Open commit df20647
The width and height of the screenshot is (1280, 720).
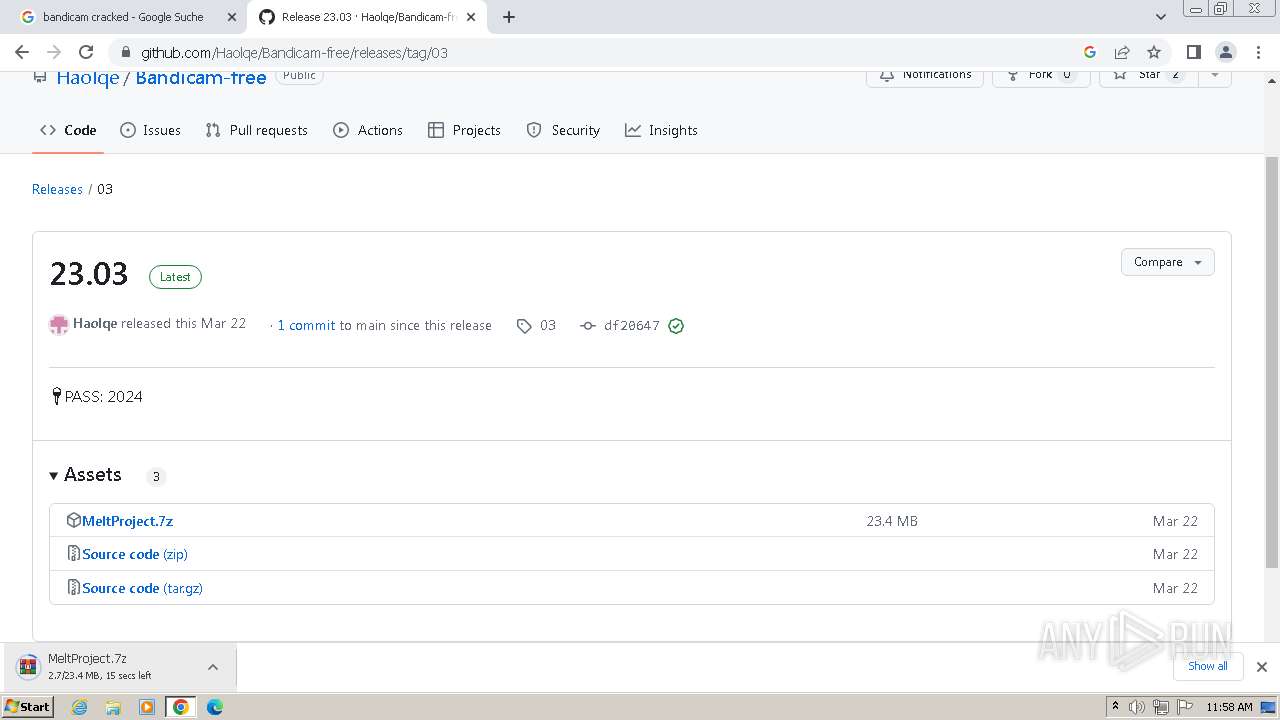pyautogui.click(x=621, y=325)
